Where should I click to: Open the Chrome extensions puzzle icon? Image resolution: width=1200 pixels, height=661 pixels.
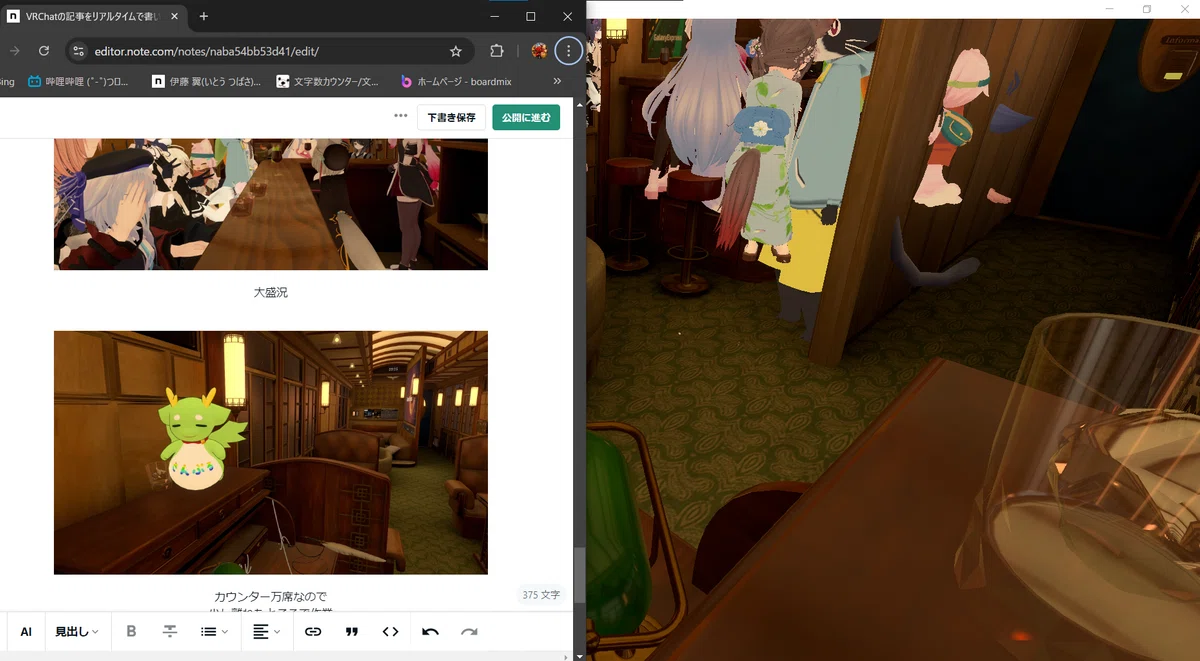tap(497, 51)
